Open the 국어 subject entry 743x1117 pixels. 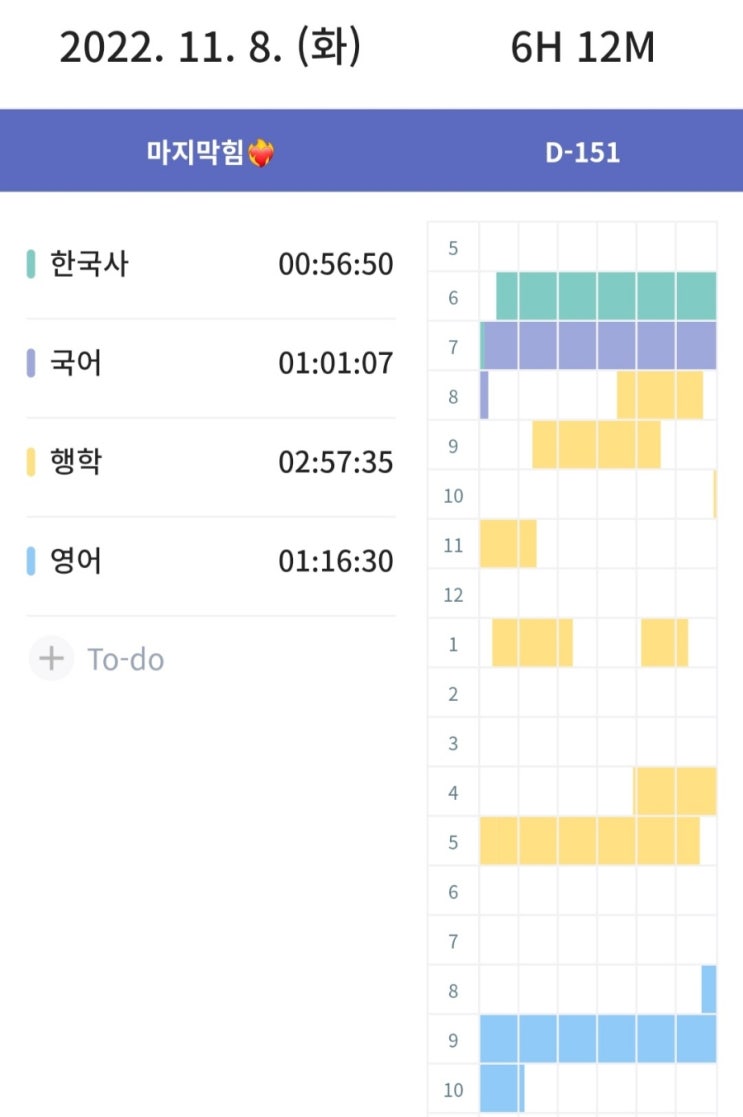click(76, 363)
